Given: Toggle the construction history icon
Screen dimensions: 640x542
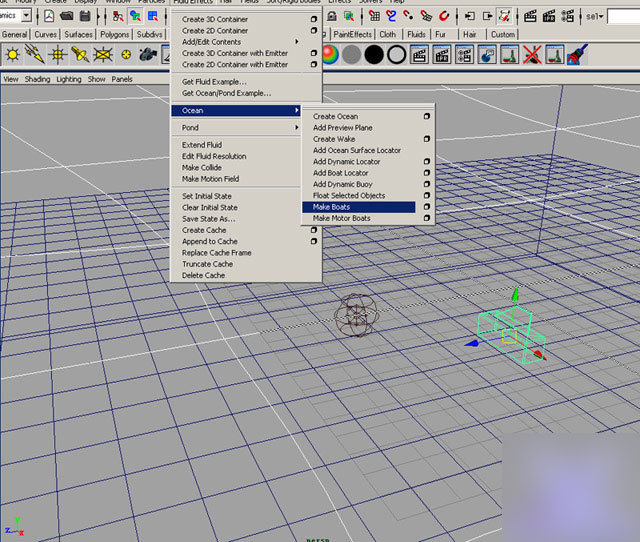Looking at the screenshot, I should (x=505, y=16).
